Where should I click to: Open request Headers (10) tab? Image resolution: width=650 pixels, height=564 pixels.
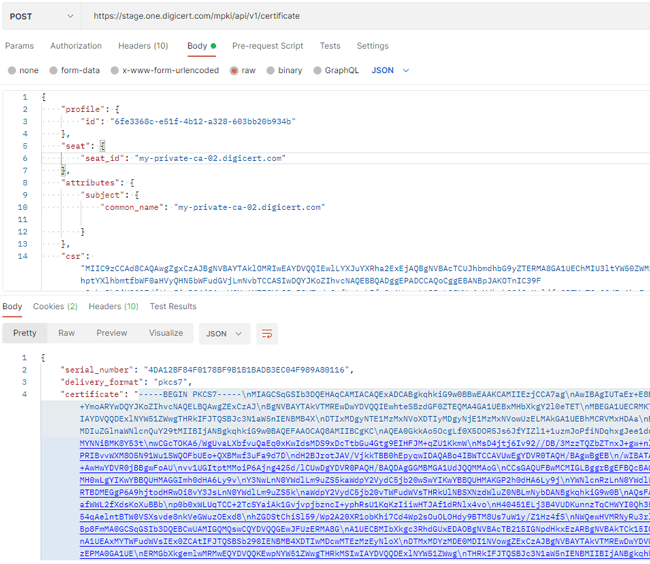click(x=142, y=46)
